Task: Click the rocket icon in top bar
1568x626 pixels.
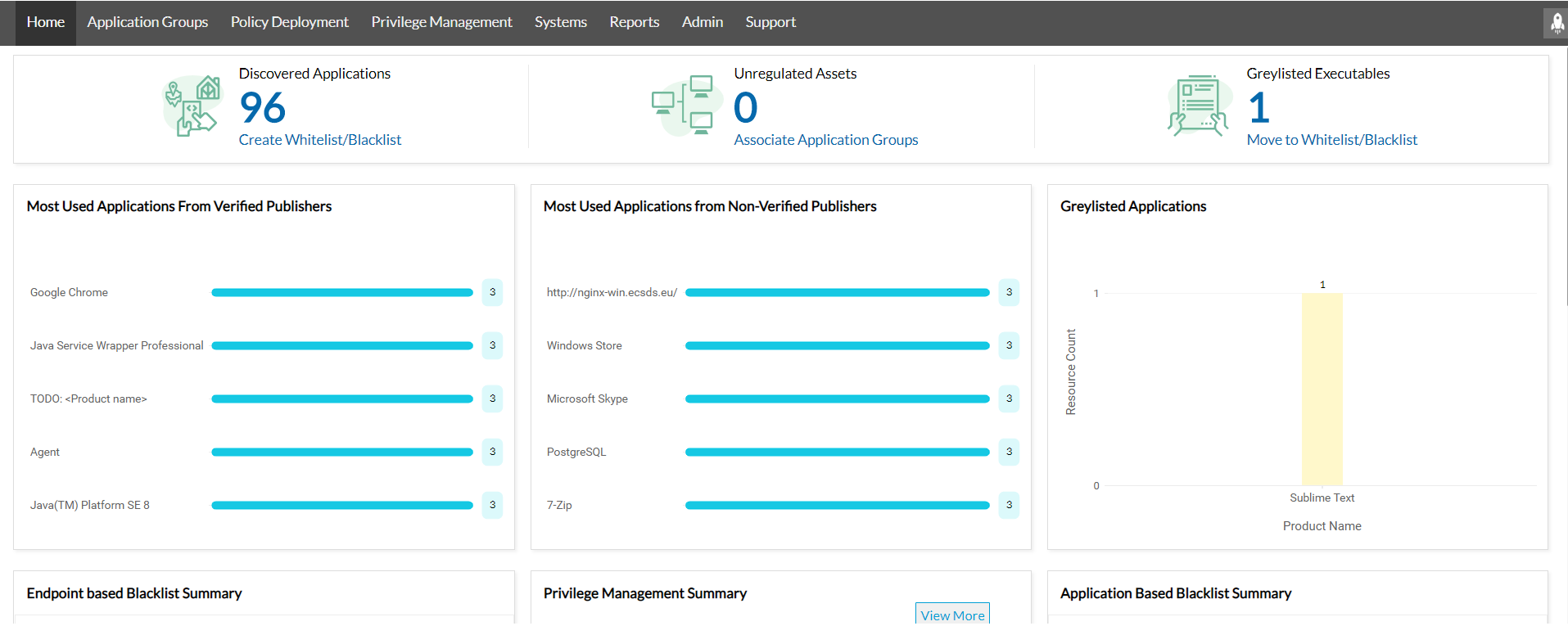Action: coord(1556,23)
